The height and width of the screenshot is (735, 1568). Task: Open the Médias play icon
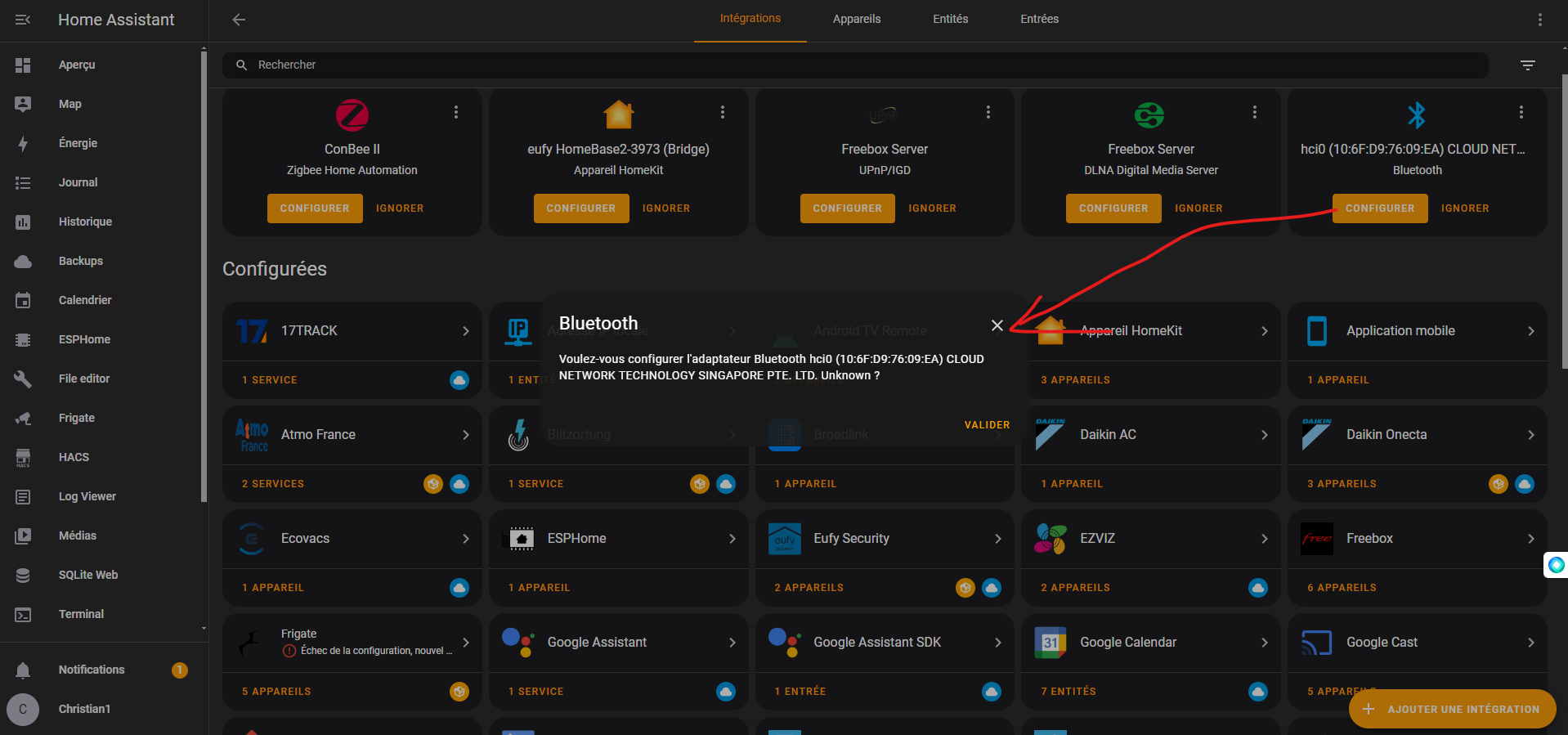pyautogui.click(x=23, y=536)
